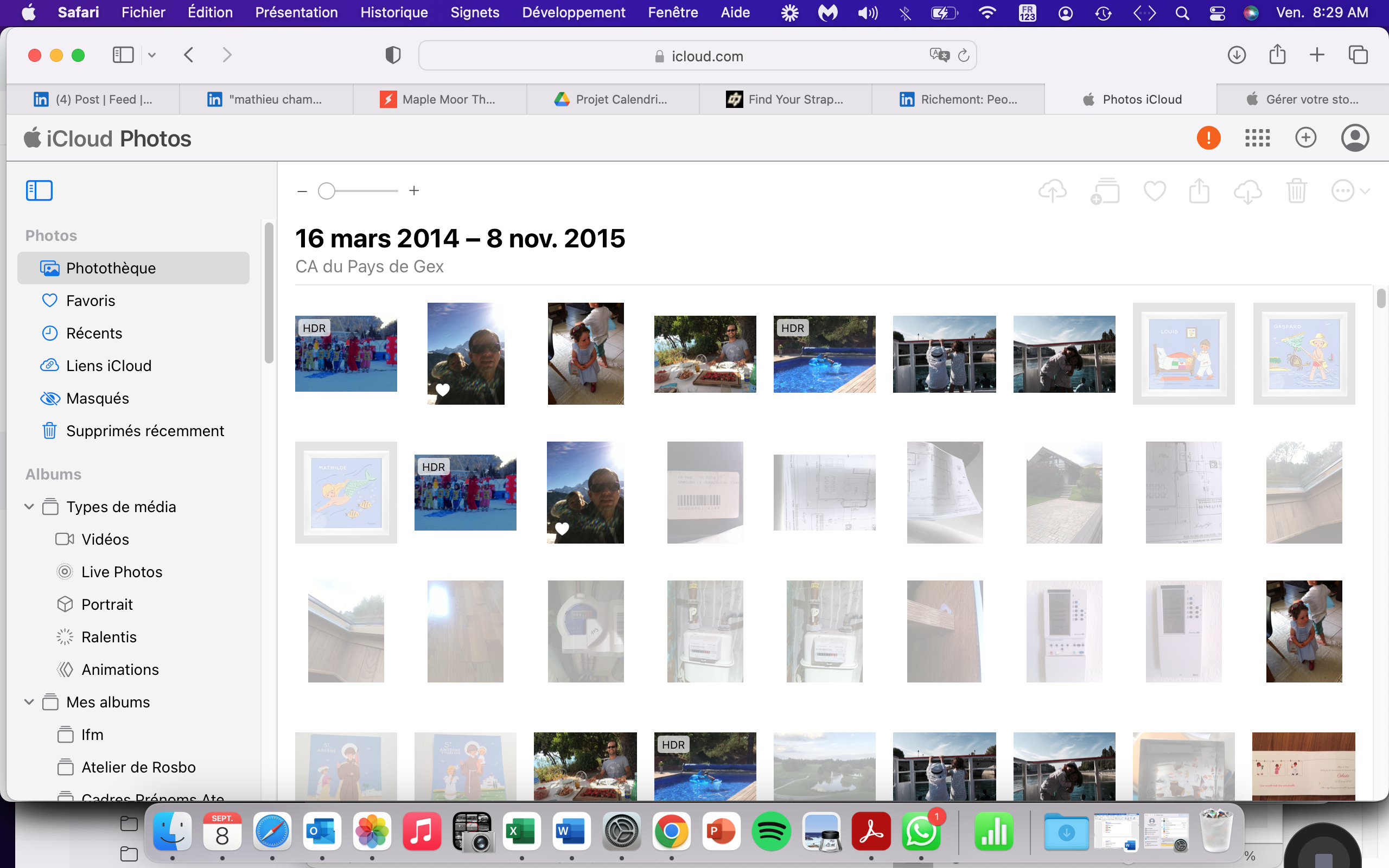
Task: Open the Signets menu
Action: click(x=474, y=12)
